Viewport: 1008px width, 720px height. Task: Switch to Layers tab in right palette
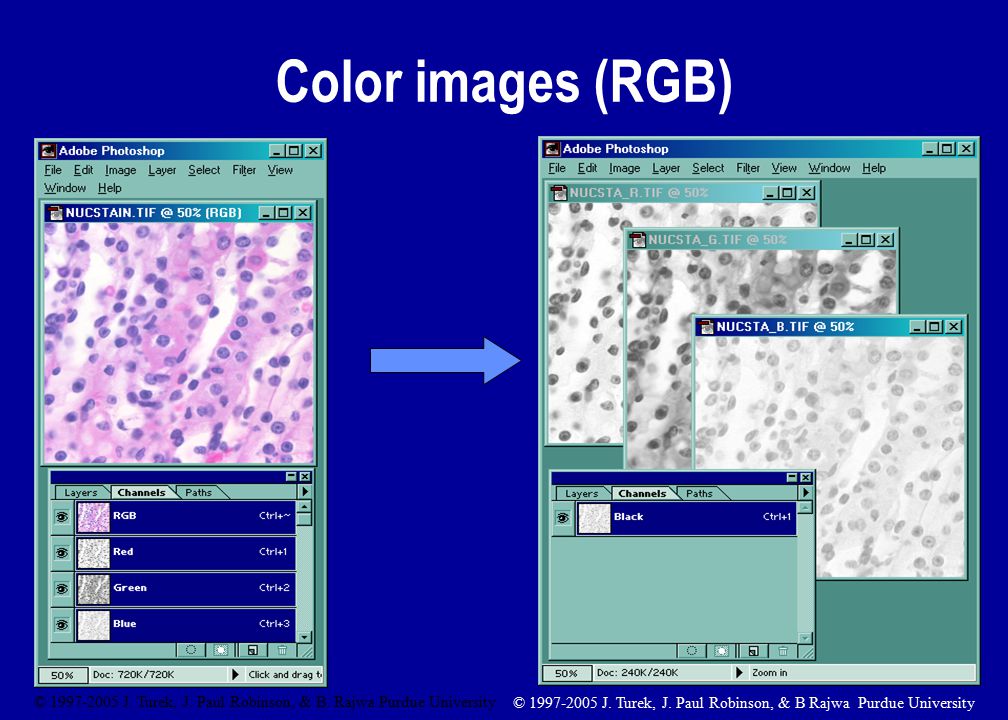[x=582, y=494]
